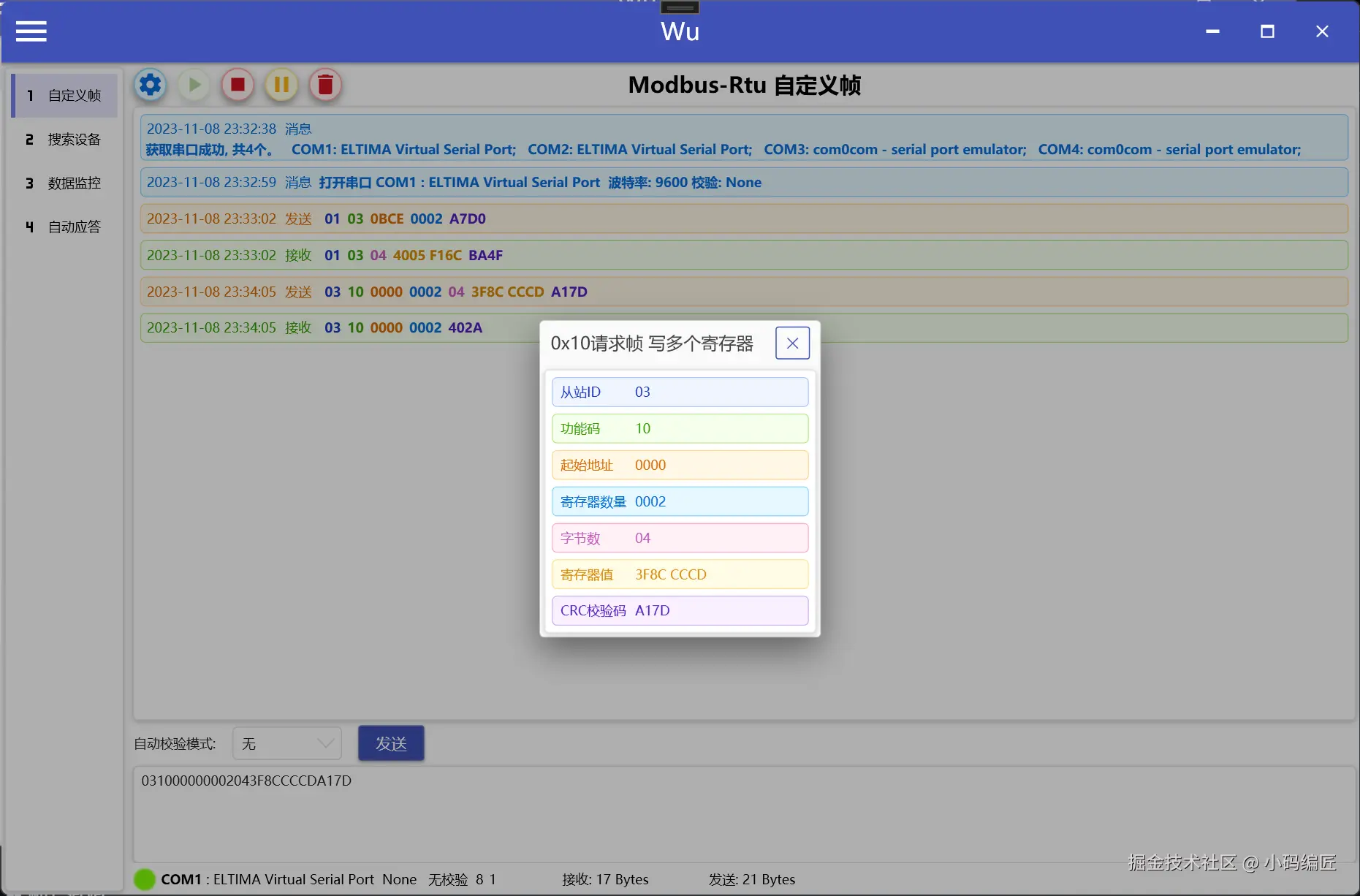
Task: Close the 0x10 request frame dialog
Action: point(792,343)
